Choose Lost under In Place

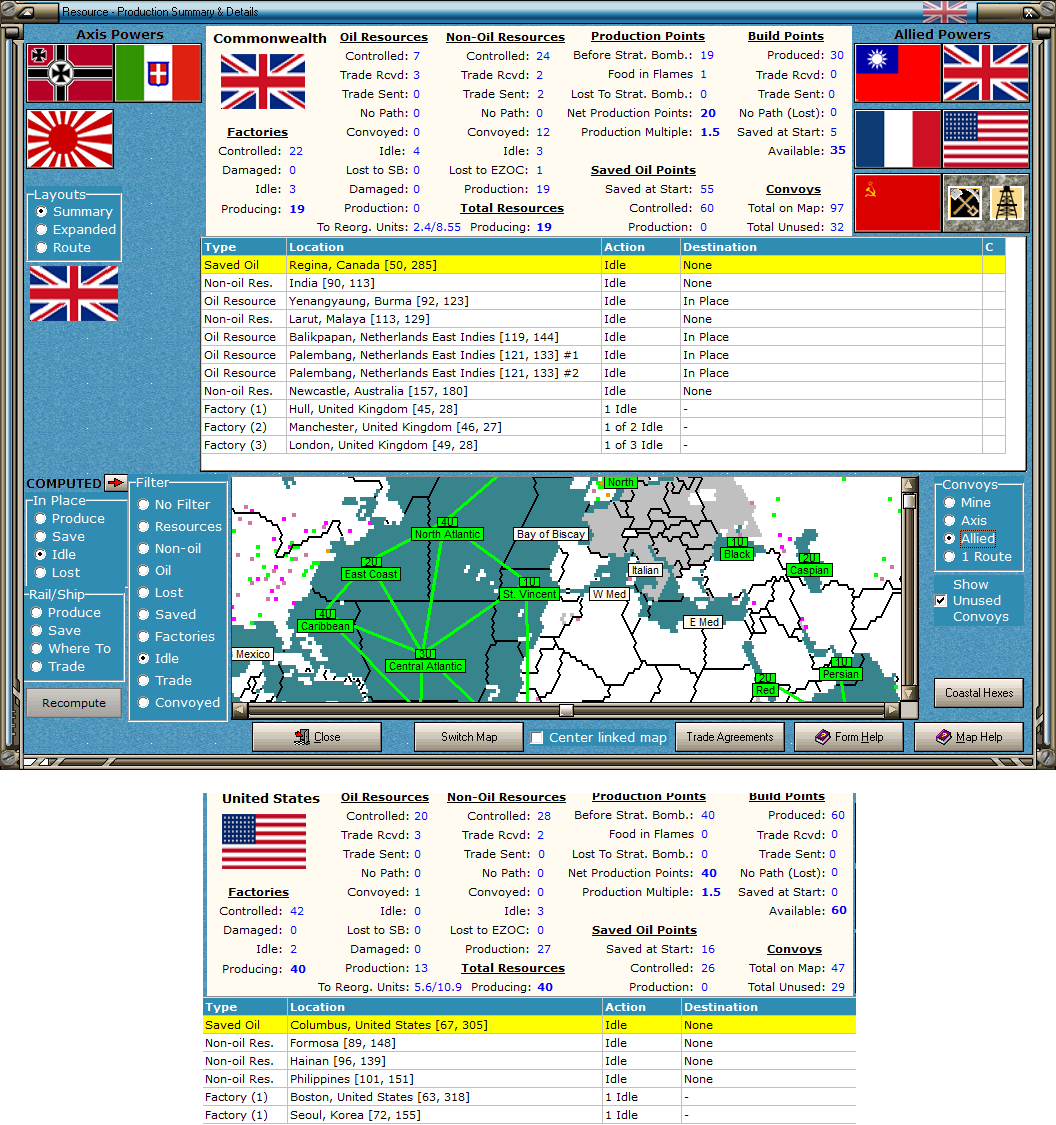point(57,573)
